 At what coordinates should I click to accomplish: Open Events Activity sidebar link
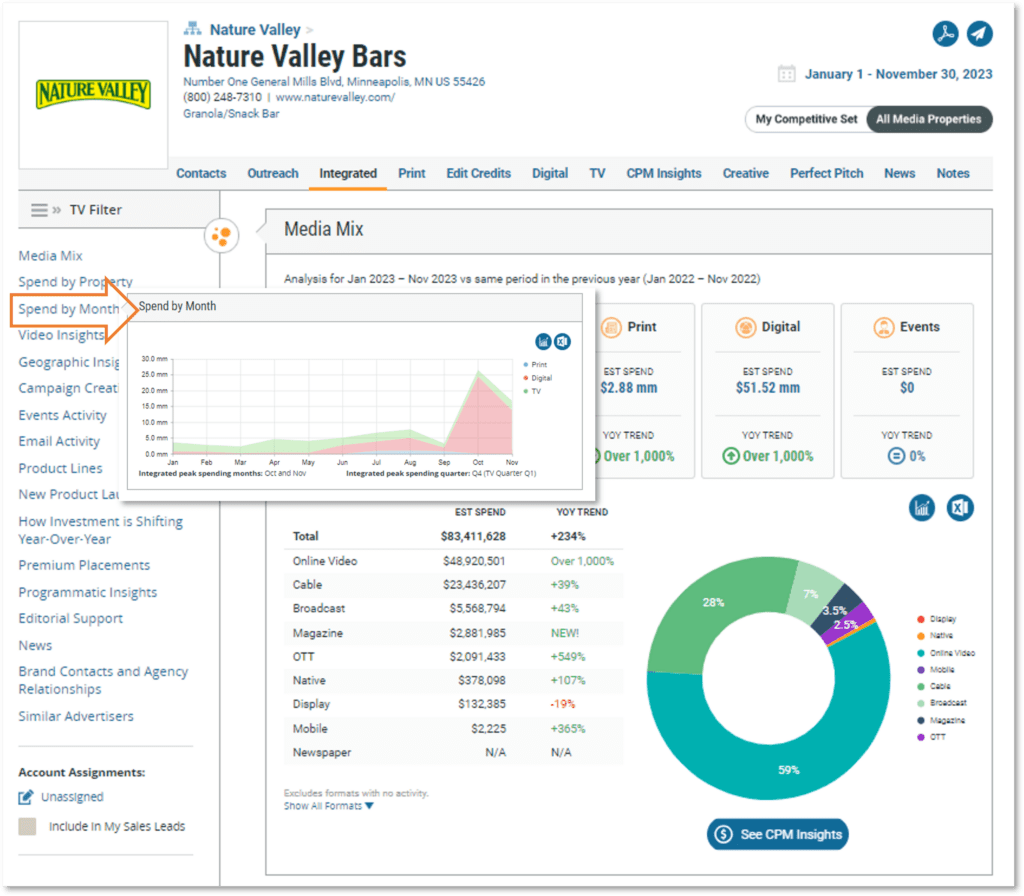(62, 415)
